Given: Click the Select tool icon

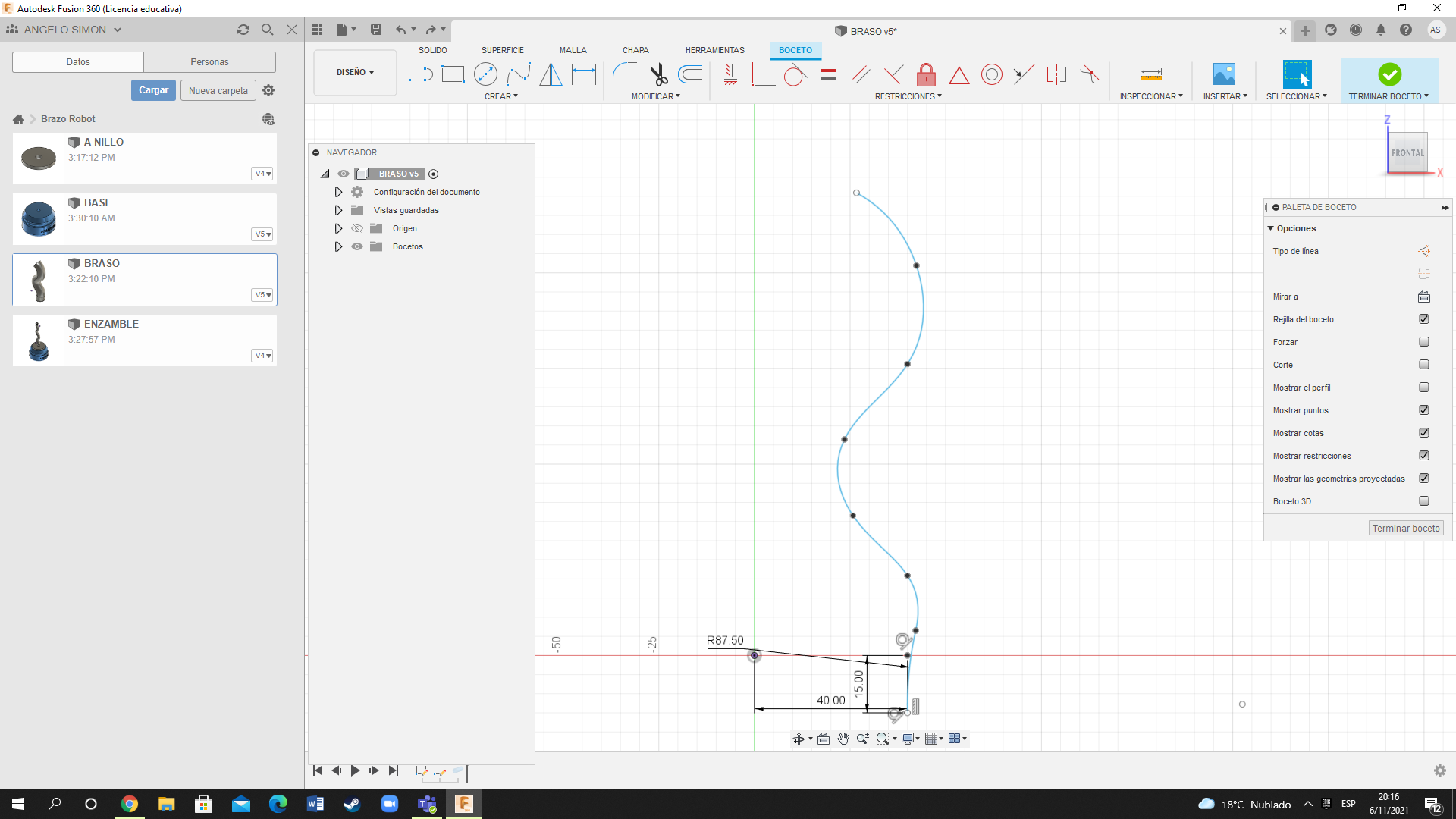Looking at the screenshot, I should tap(1297, 74).
